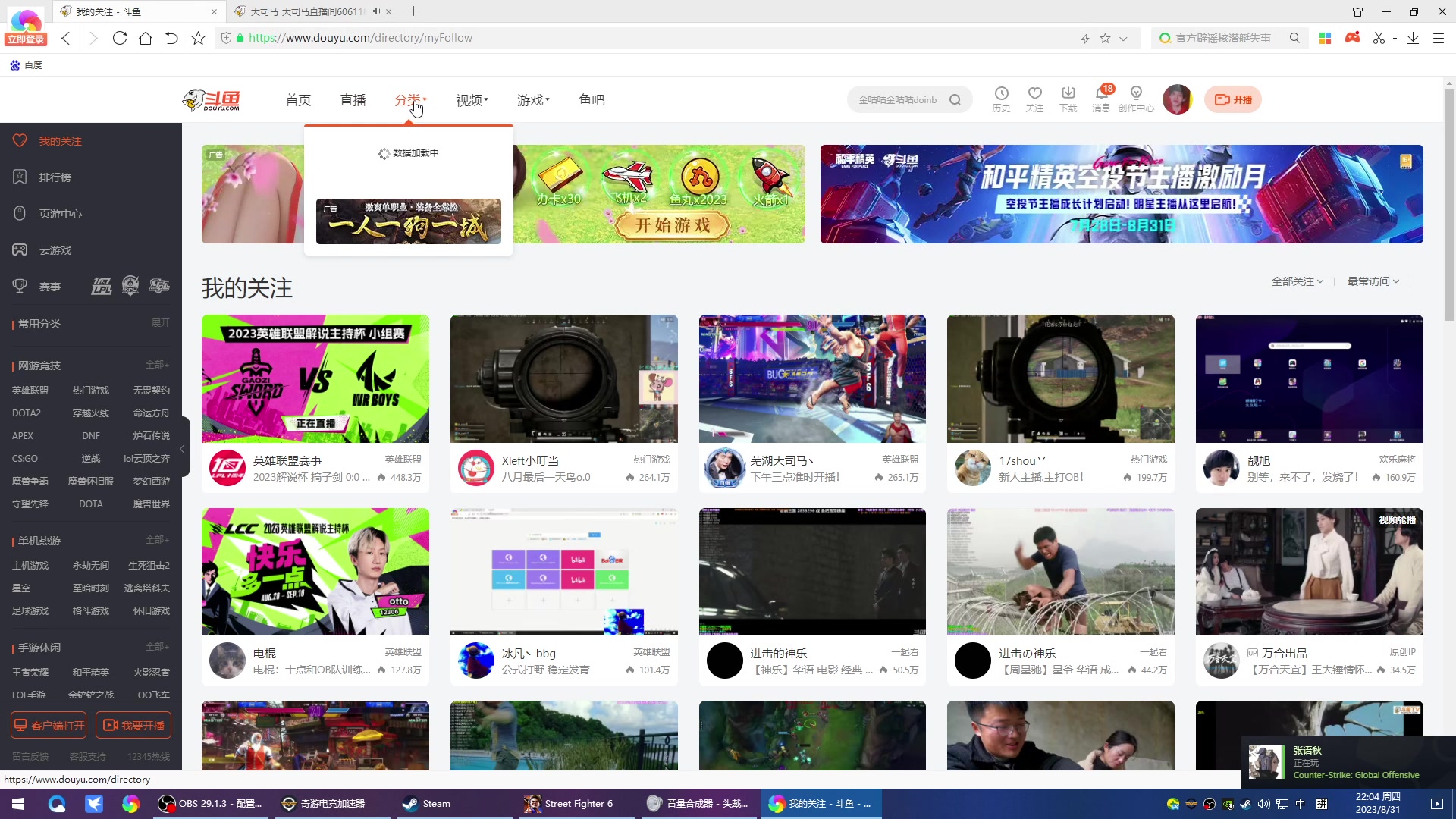Open the browser hamburger menu icon
1456x819 pixels.
[x=1438, y=38]
